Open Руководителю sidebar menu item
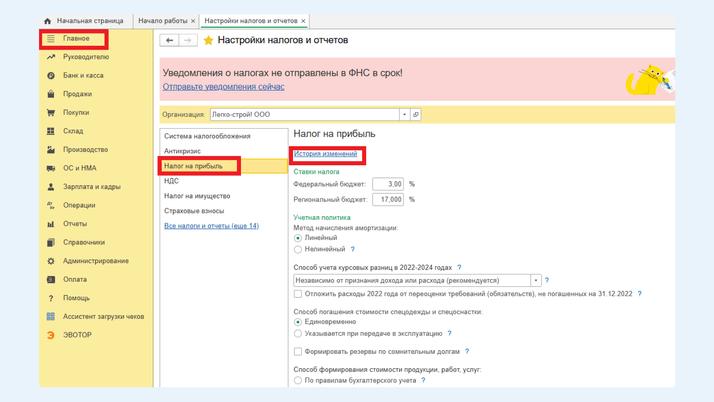Screen dimensions: 714x402 (86, 57)
